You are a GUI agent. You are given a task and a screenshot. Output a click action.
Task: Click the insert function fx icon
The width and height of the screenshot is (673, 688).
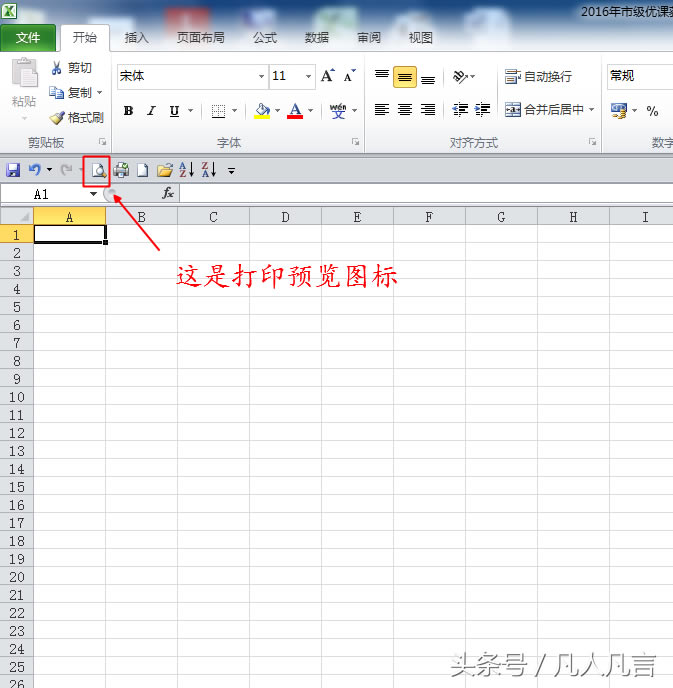click(168, 193)
